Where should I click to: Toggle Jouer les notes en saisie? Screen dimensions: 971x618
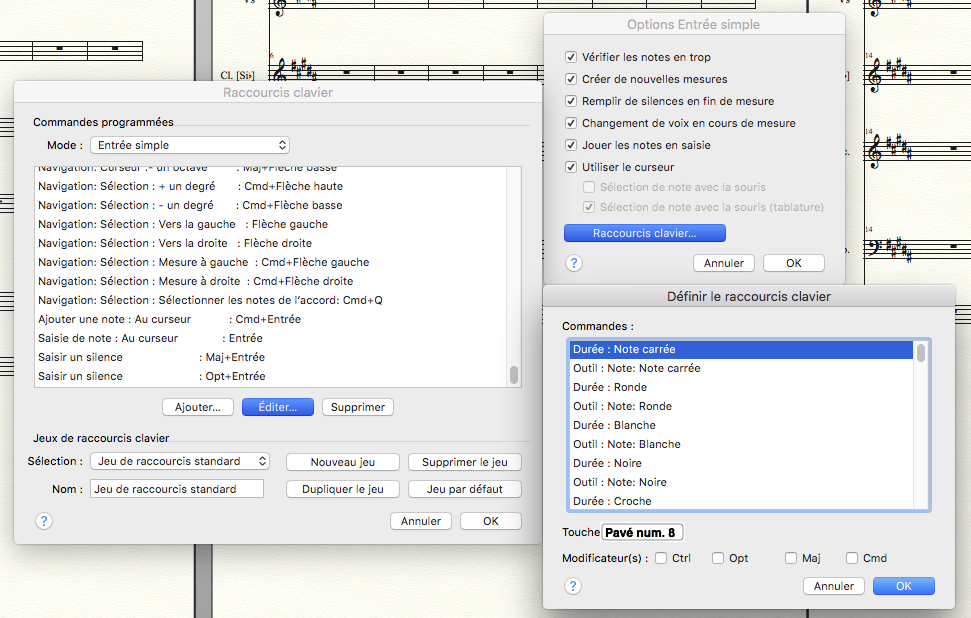571,145
